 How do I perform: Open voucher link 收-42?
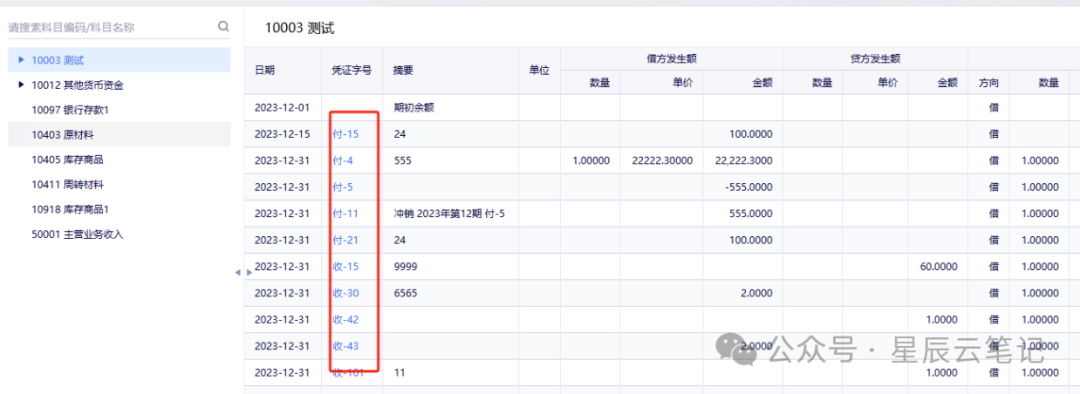tap(345, 320)
